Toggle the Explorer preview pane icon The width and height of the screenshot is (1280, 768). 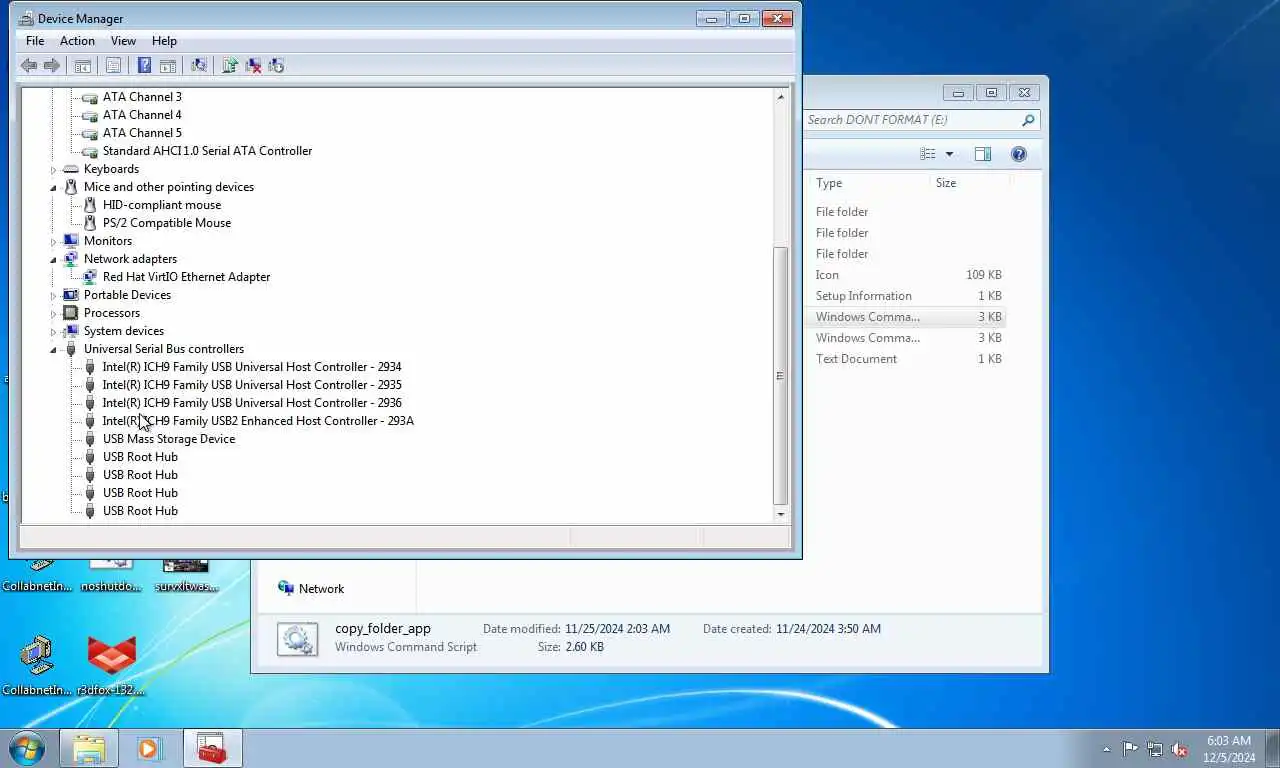click(983, 154)
